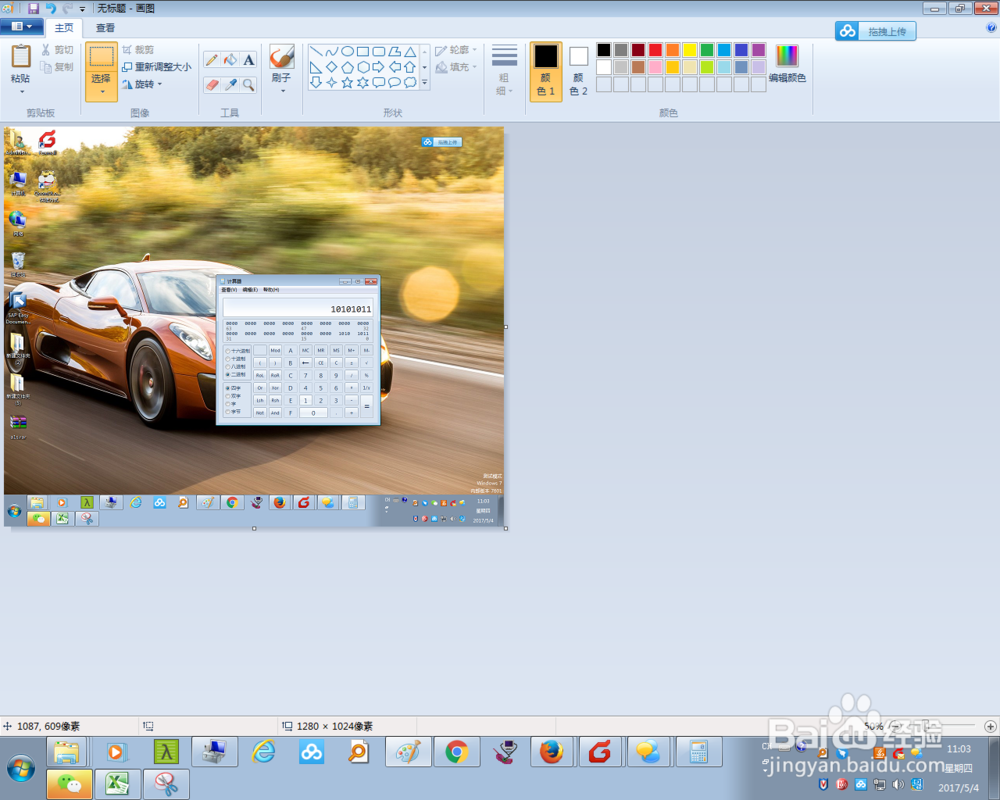1000x800 pixels.
Task: Click the Save icon in quick access toolbar
Action: 33,8
